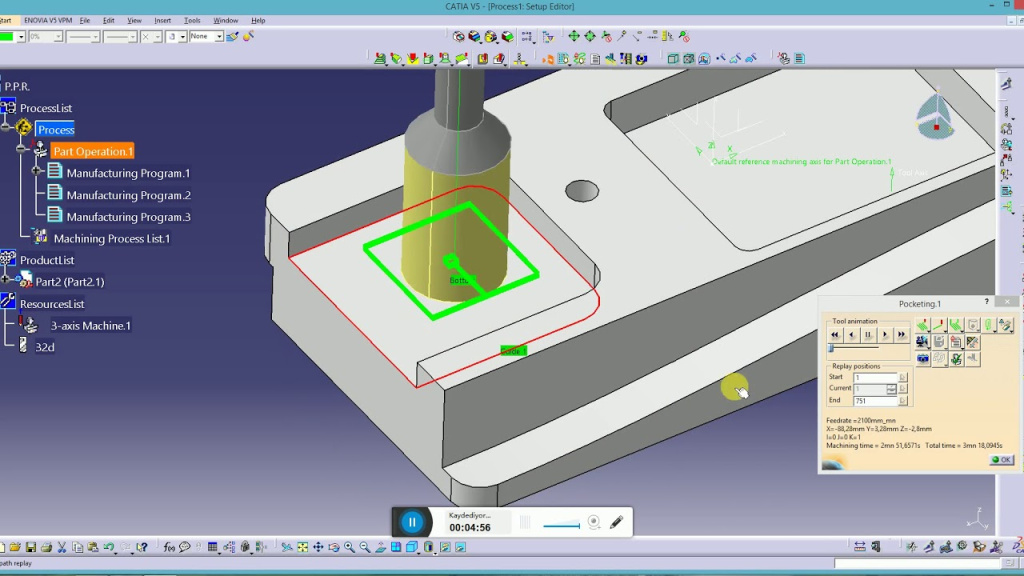Image resolution: width=1024 pixels, height=576 pixels.
Task: Click the Save icon in bottom toolbar
Action: pos(31,547)
